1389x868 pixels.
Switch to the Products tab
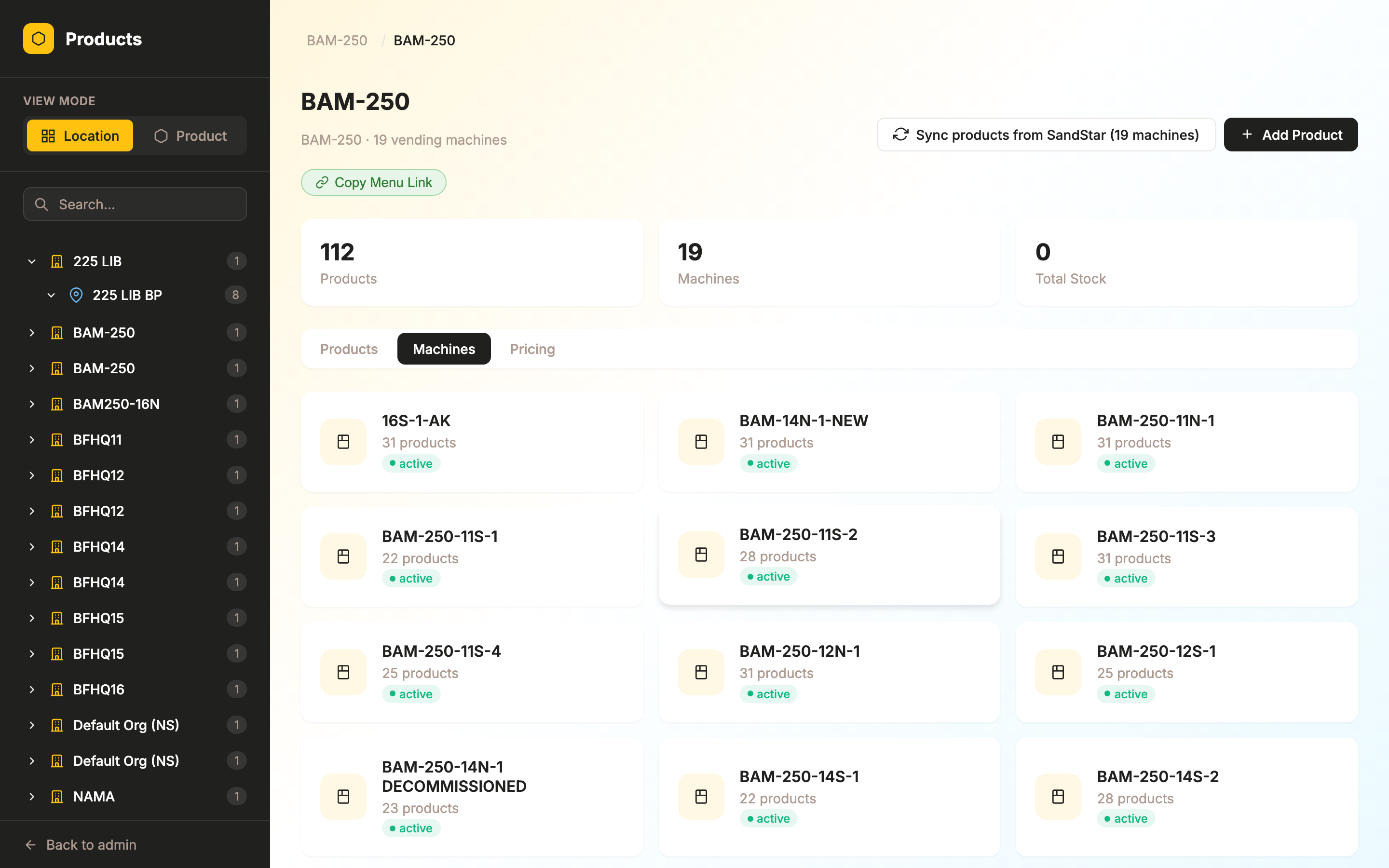coord(348,349)
